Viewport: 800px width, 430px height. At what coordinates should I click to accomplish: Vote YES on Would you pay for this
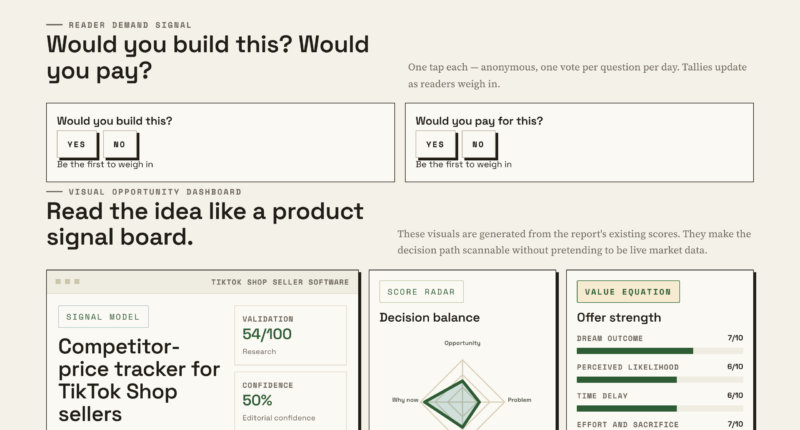click(x=435, y=144)
